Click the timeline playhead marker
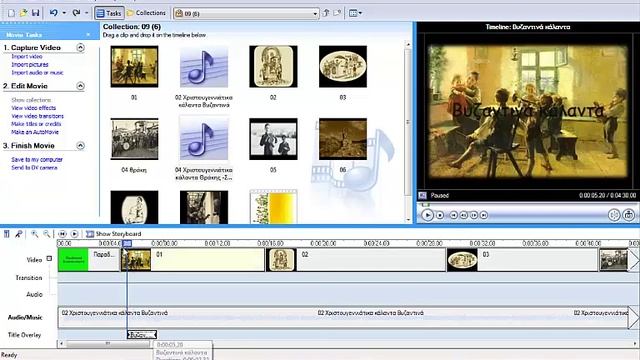Image resolution: width=640 pixels, height=360 pixels. coord(127,244)
